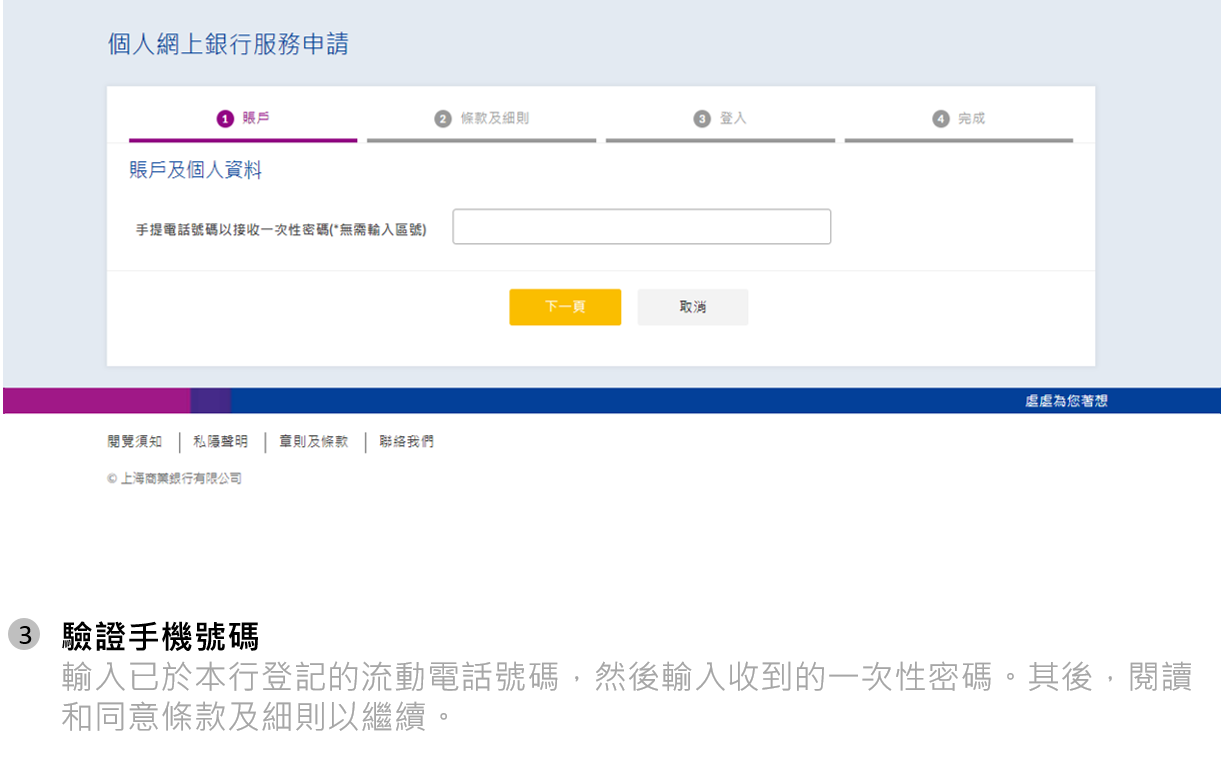Click the white circled 3 beside the caption

click(24, 635)
